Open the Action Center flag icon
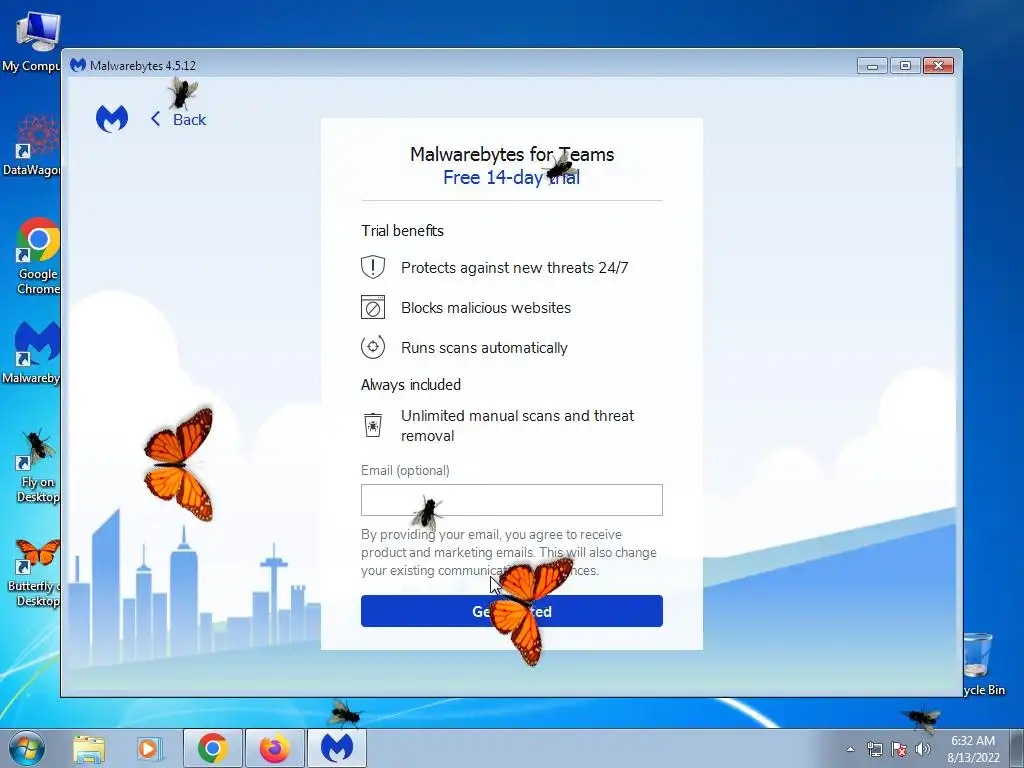The width and height of the screenshot is (1024, 768). tap(899, 749)
